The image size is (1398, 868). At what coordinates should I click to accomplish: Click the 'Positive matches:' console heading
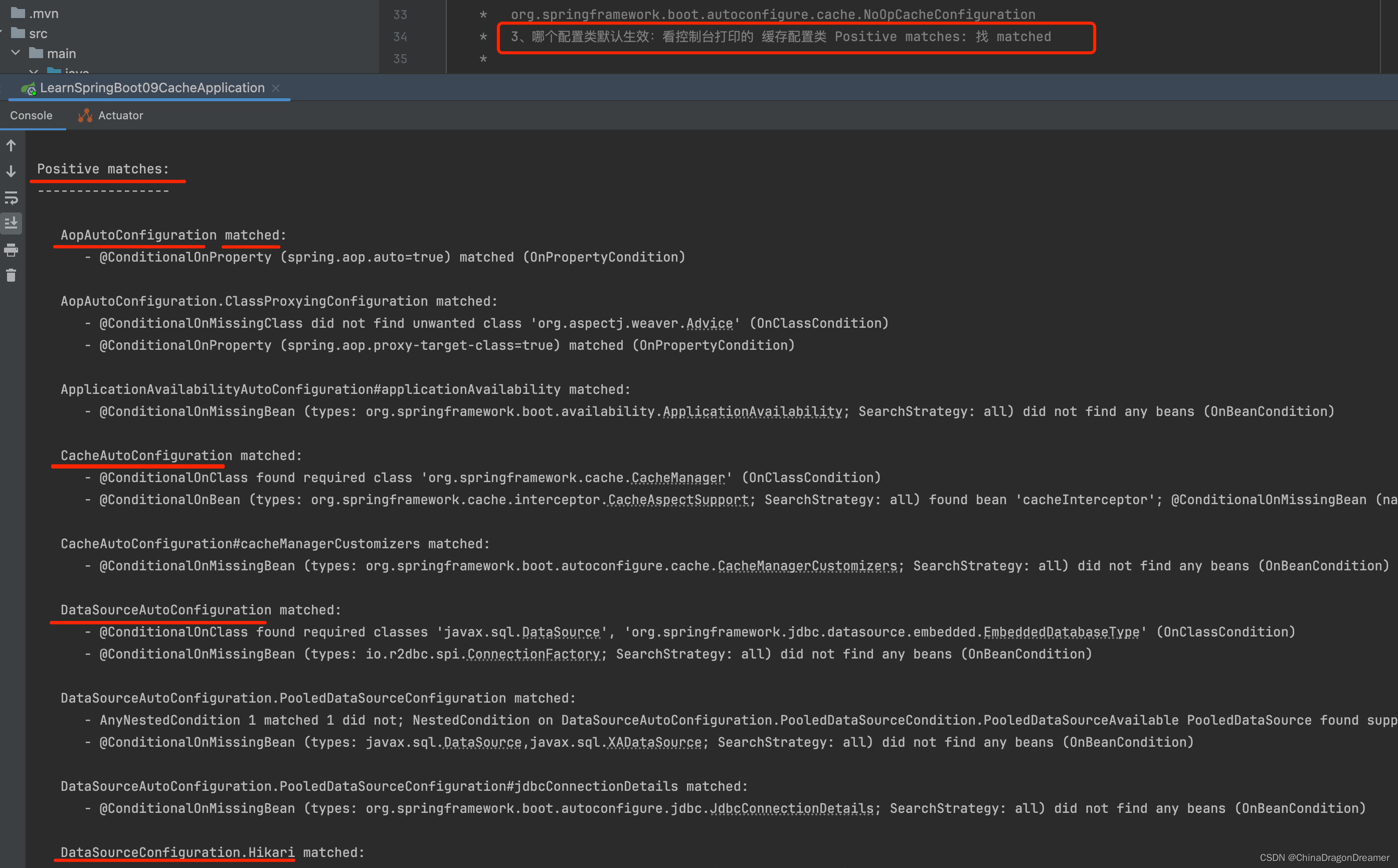point(103,169)
